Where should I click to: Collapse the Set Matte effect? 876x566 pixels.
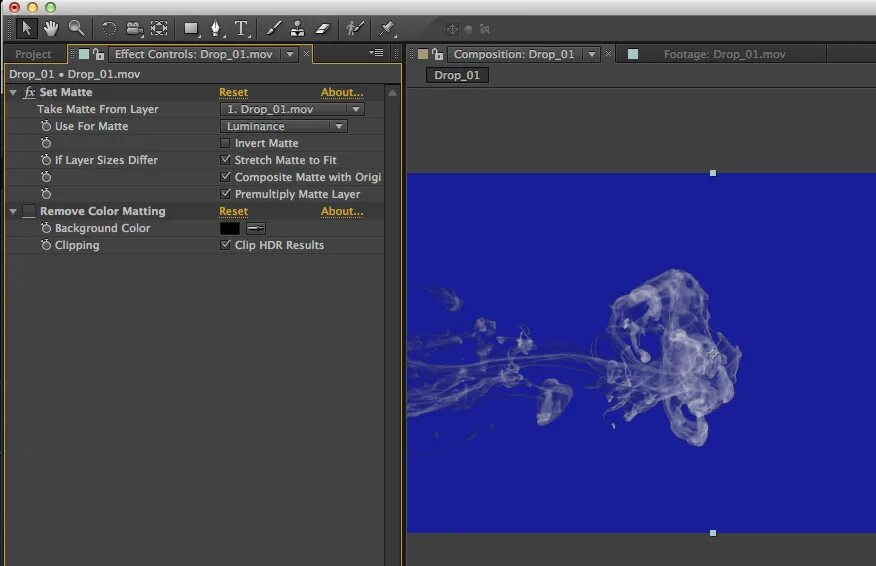coord(13,92)
